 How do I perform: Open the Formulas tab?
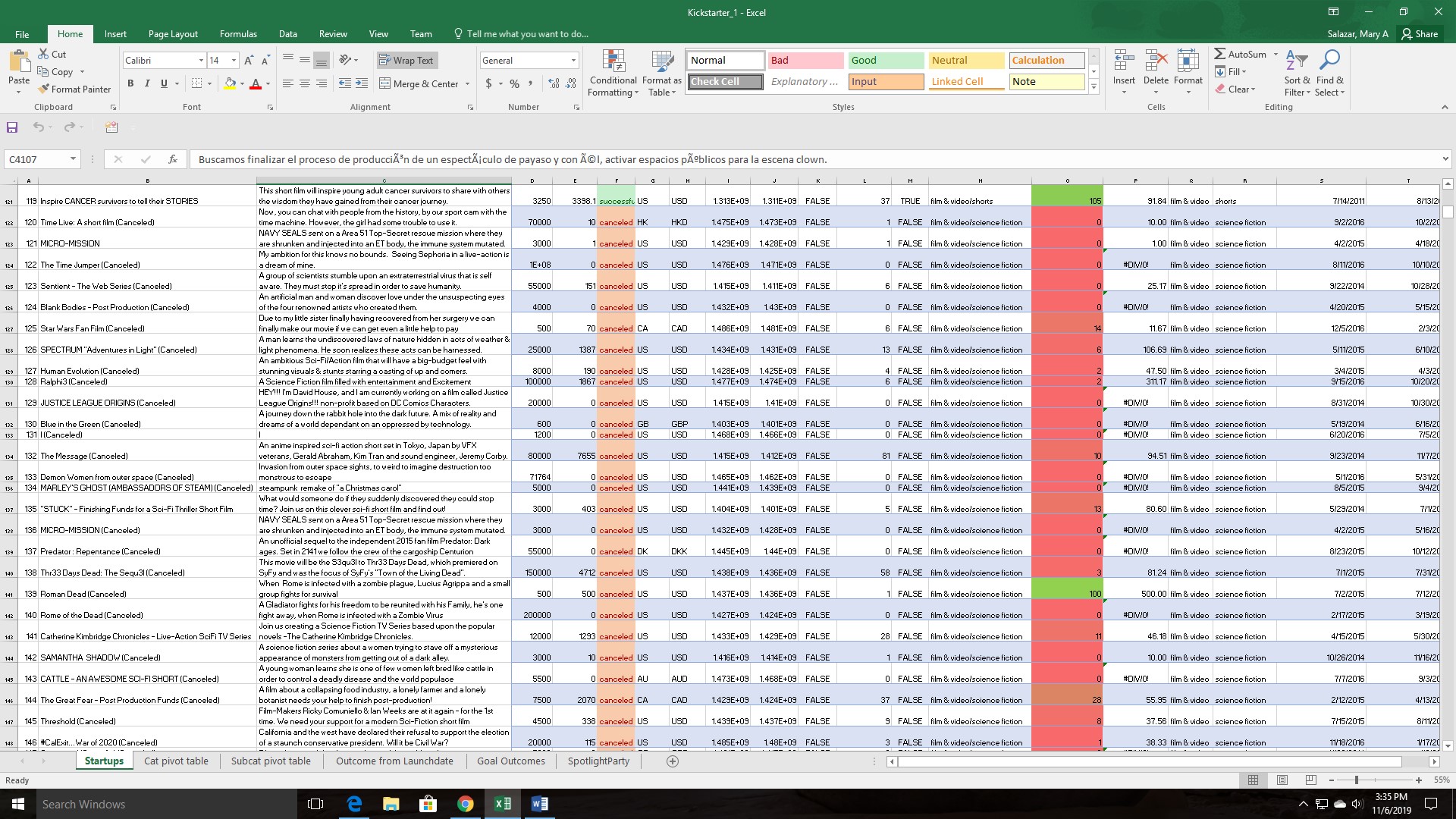(238, 34)
